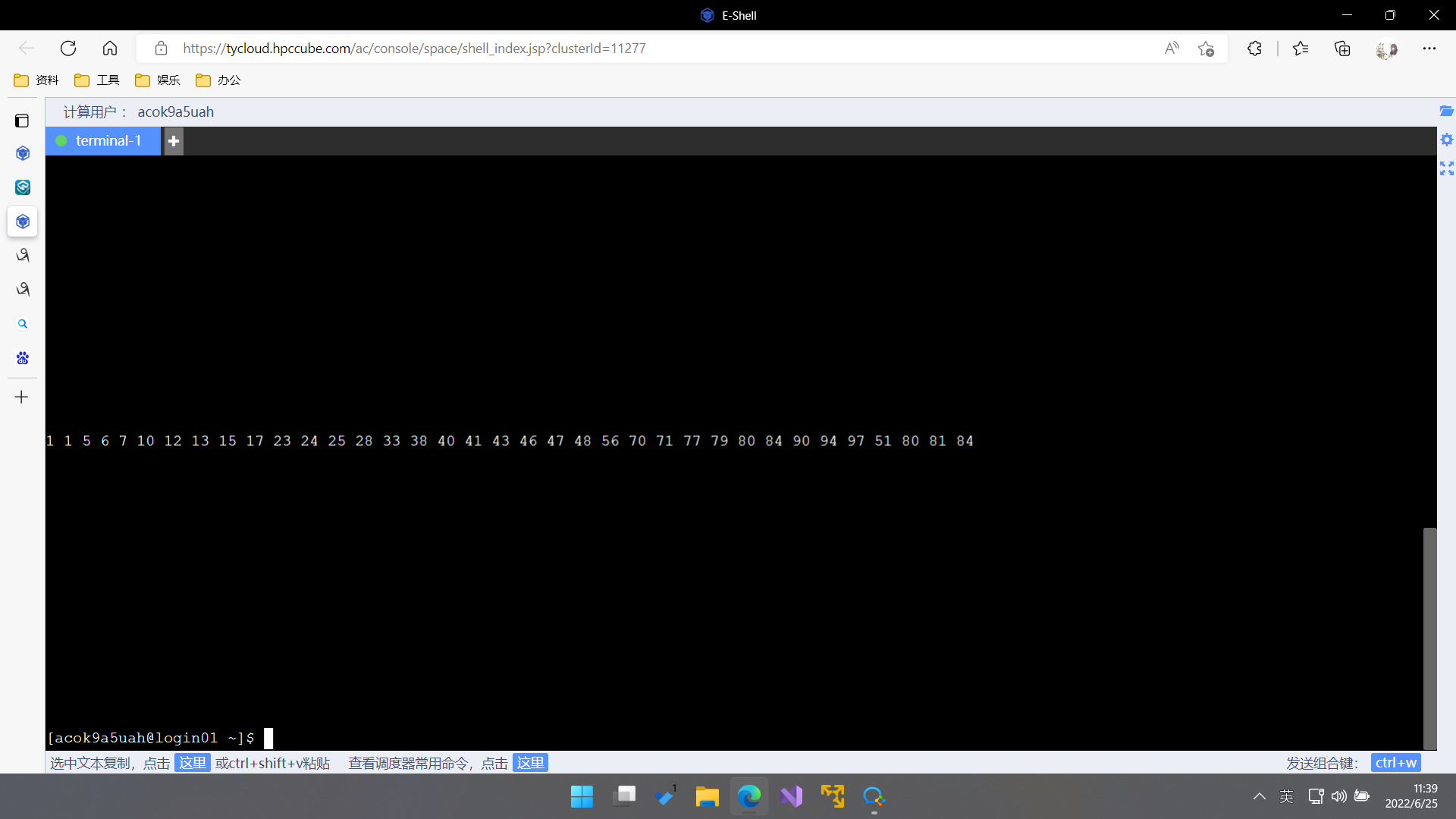Refresh the current page

[68, 49]
